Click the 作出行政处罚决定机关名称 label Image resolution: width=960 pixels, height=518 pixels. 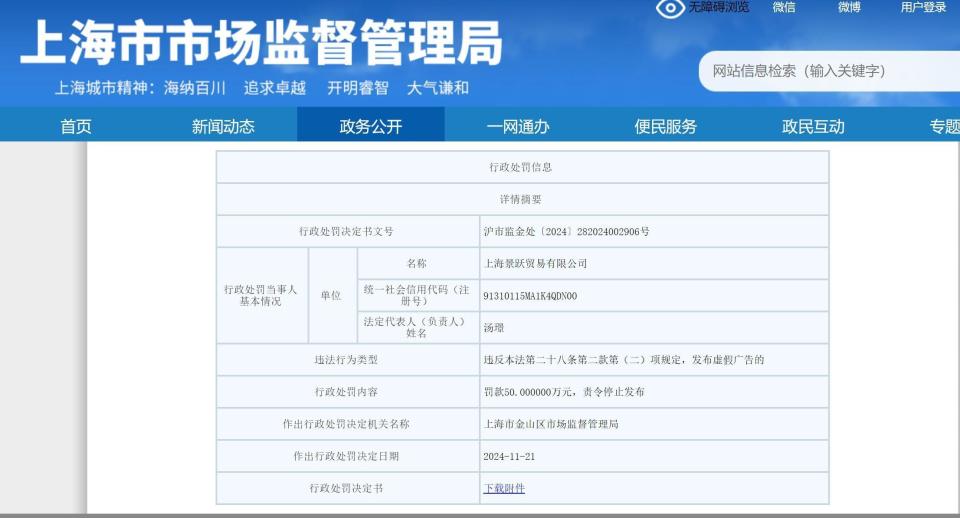(347, 424)
